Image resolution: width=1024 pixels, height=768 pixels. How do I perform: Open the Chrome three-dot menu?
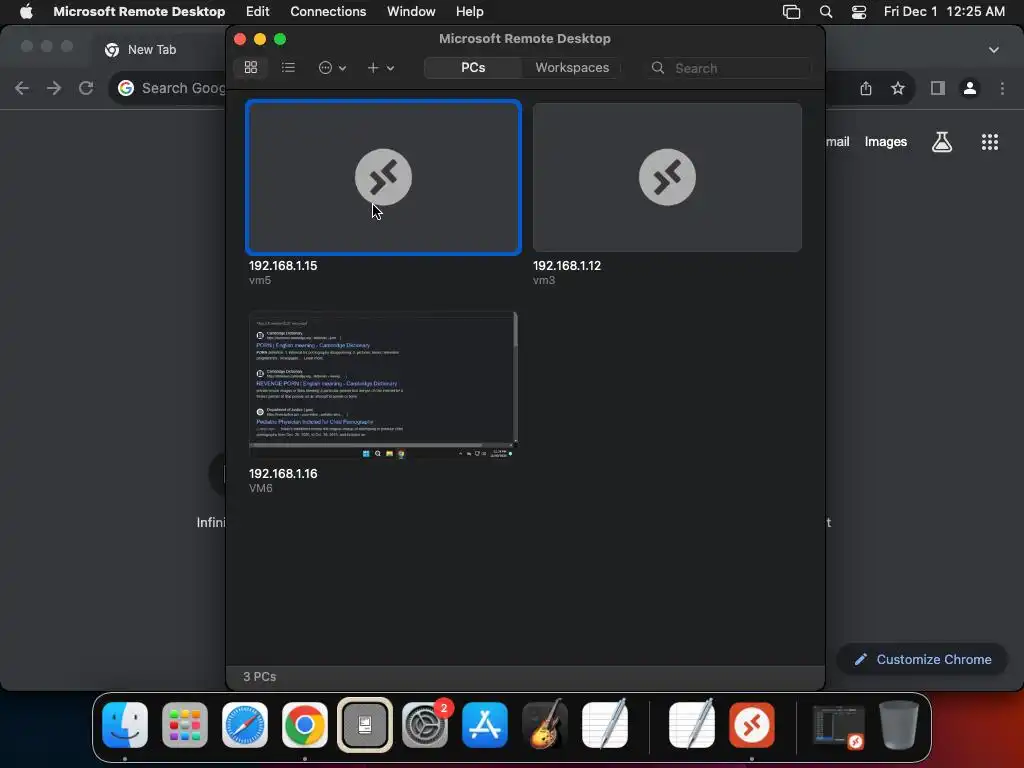[x=1002, y=88]
